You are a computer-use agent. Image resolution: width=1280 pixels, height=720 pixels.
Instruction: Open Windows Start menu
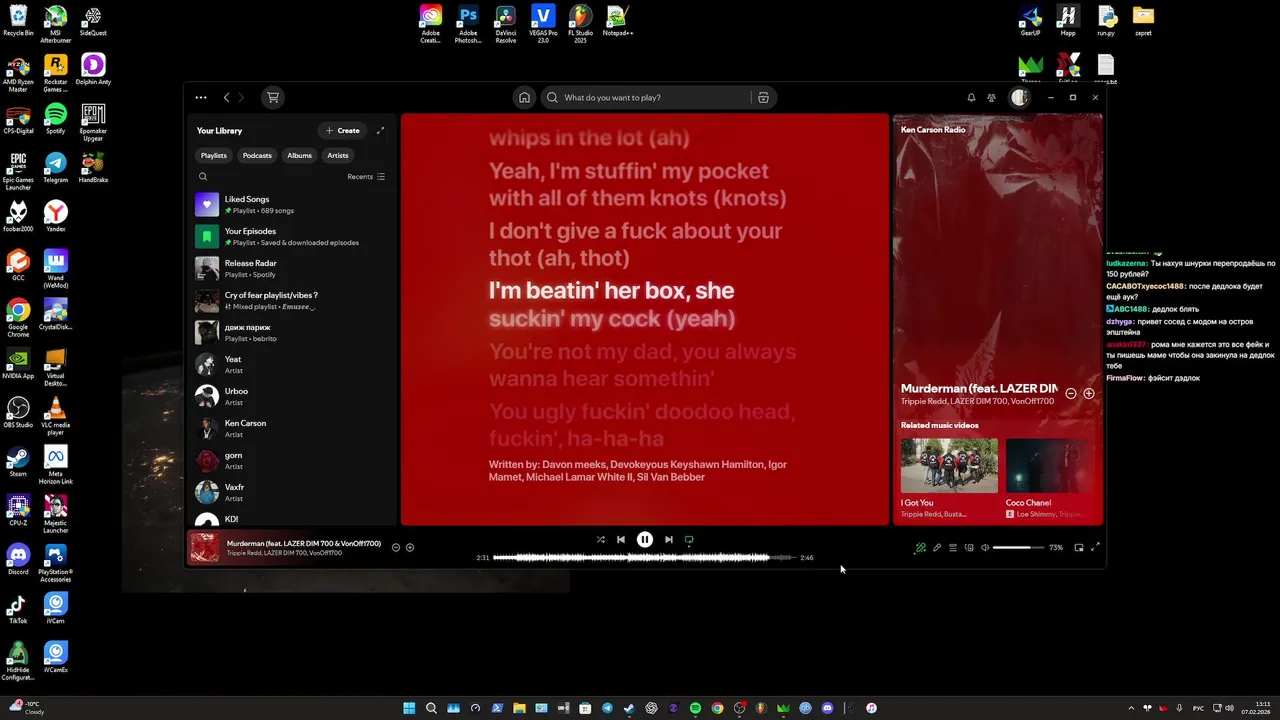409,708
